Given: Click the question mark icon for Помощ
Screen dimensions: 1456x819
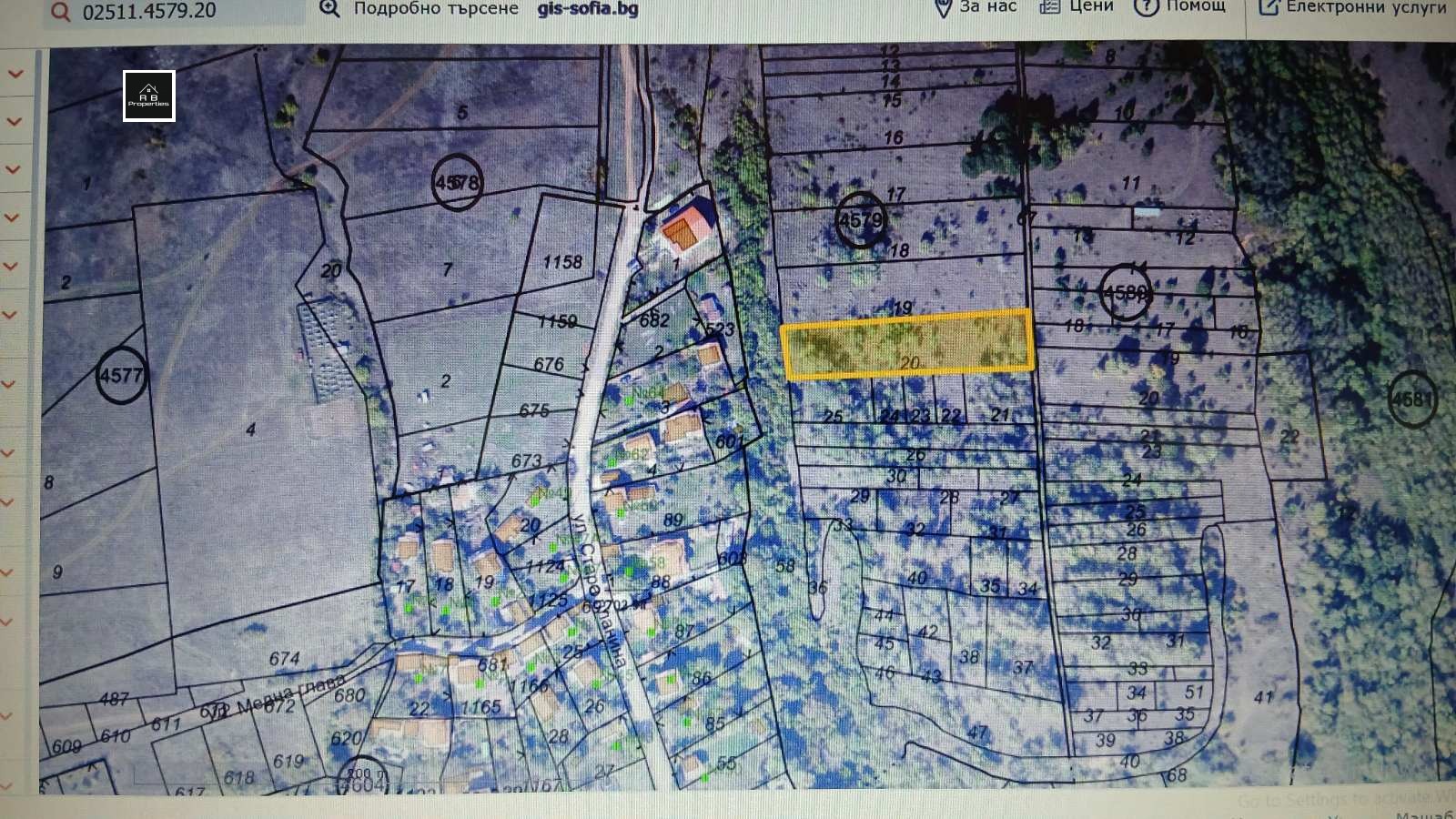Looking at the screenshot, I should pyautogui.click(x=1145, y=7).
